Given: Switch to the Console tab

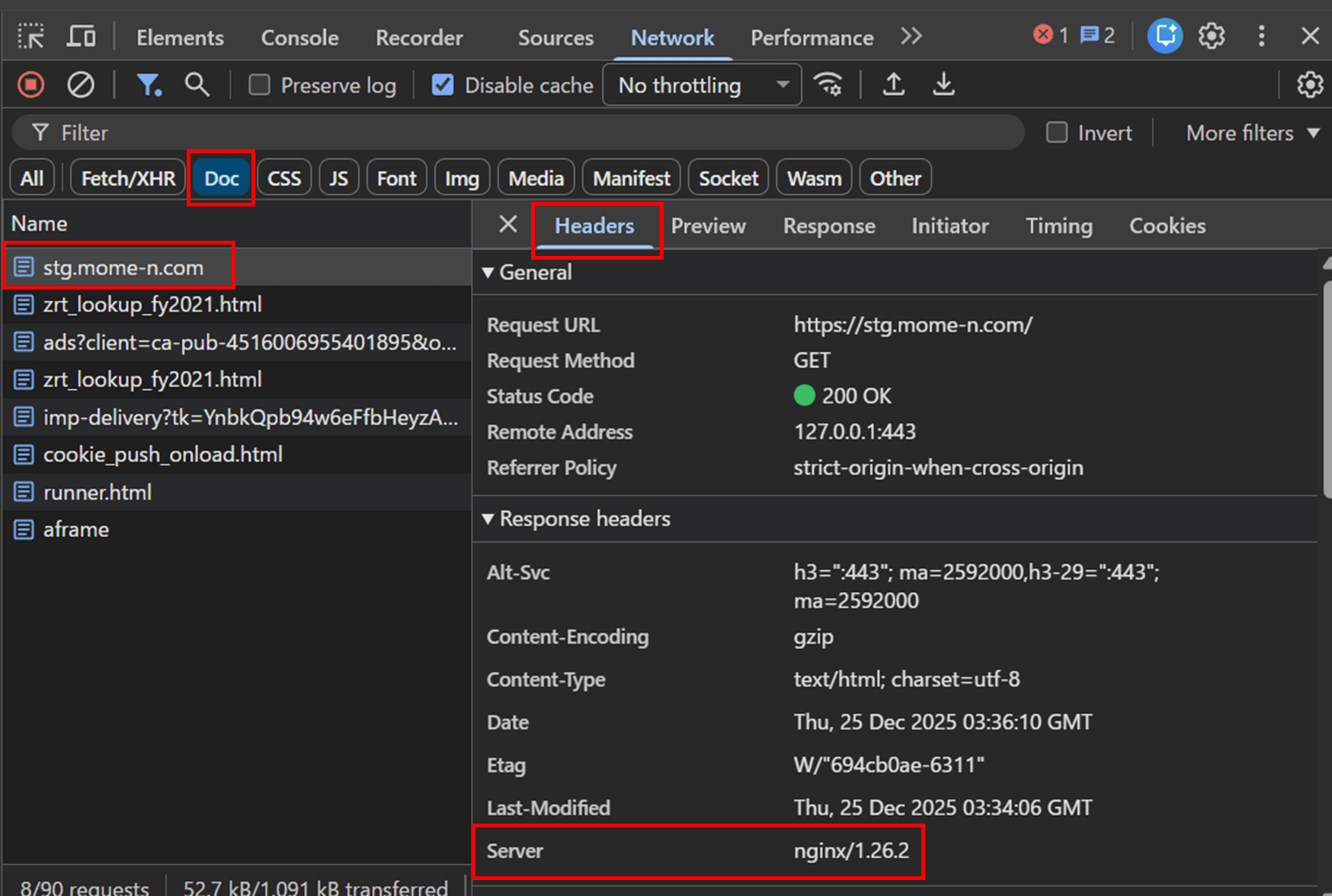Looking at the screenshot, I should (x=299, y=37).
